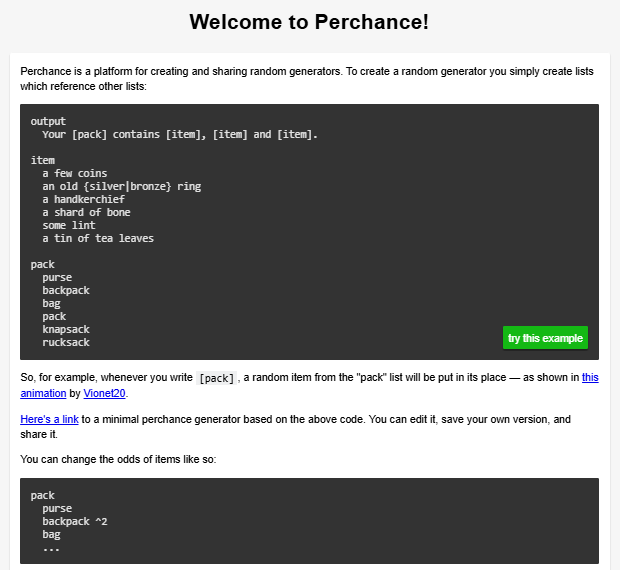Click the 'an old {silver|bronze} ring' line
The height and width of the screenshot is (570, 620).
coord(122,186)
